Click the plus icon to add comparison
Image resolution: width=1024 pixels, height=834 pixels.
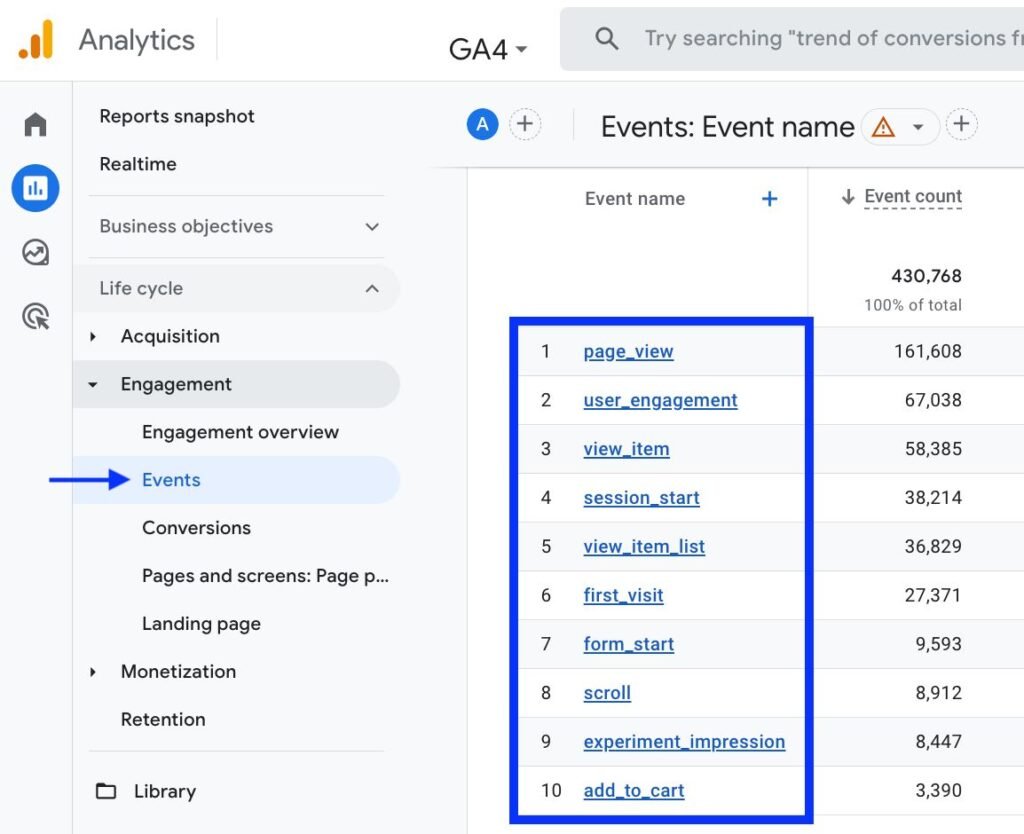525,125
